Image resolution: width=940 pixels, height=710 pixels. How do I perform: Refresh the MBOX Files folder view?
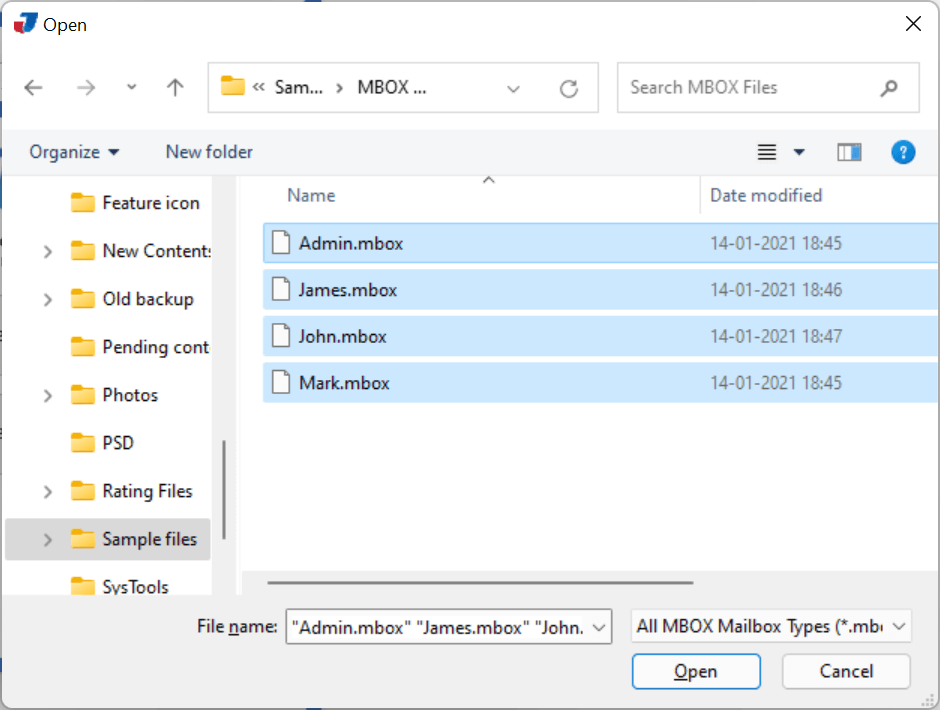tap(569, 88)
